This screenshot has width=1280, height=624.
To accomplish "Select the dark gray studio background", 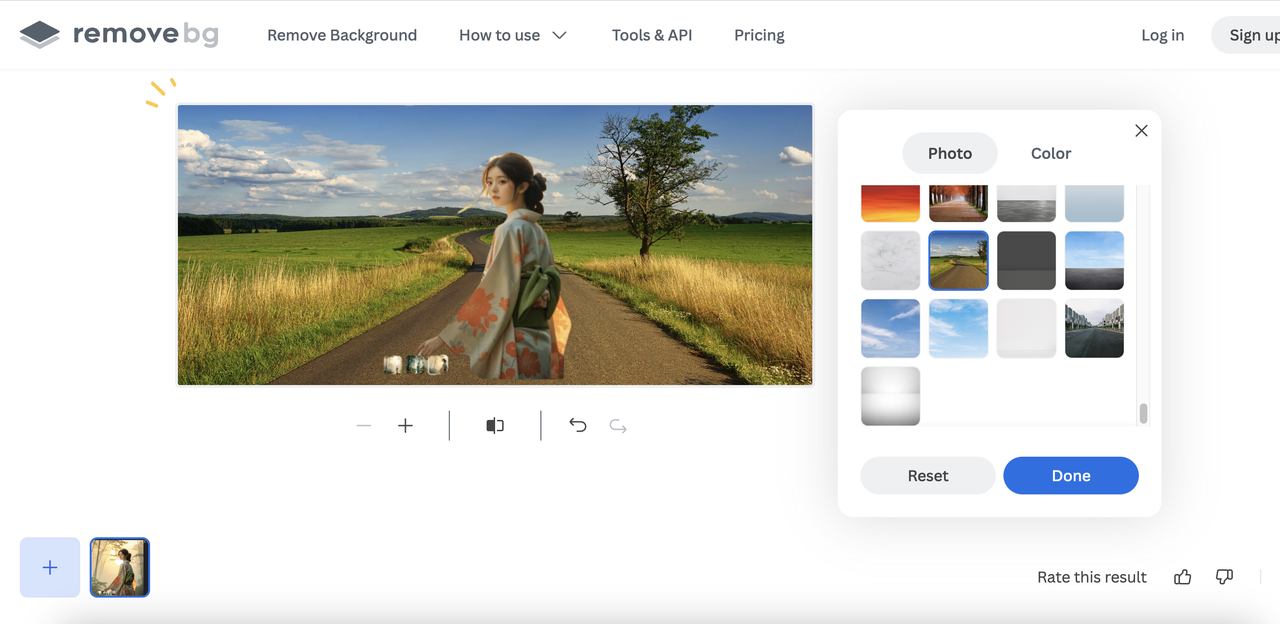I will 1026,260.
